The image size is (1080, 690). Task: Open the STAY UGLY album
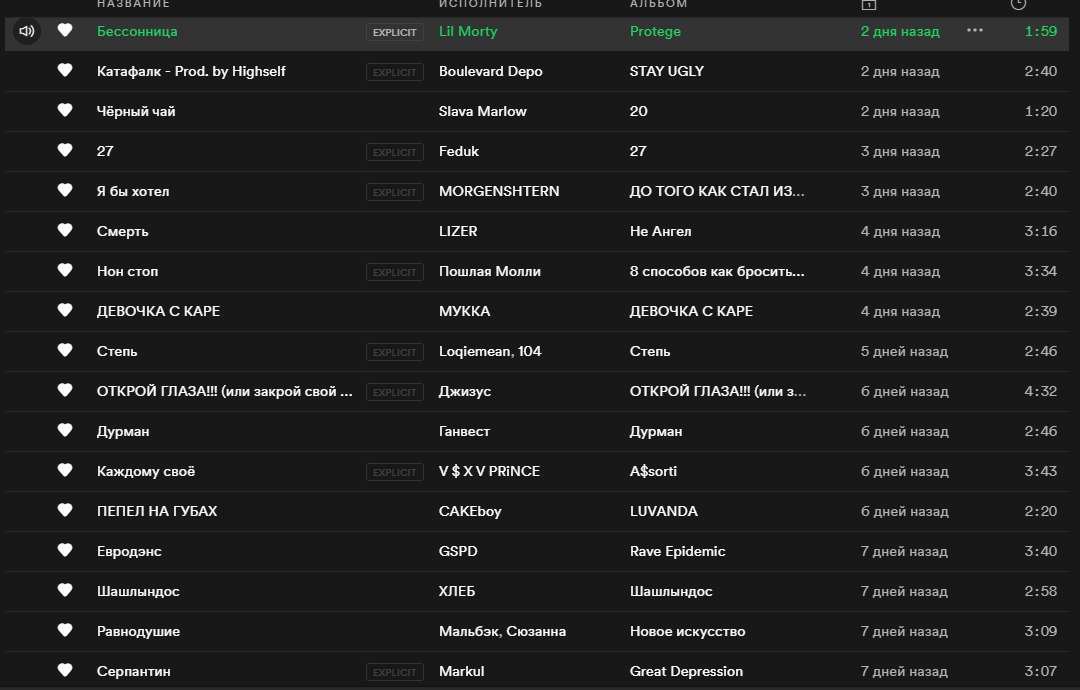click(667, 72)
